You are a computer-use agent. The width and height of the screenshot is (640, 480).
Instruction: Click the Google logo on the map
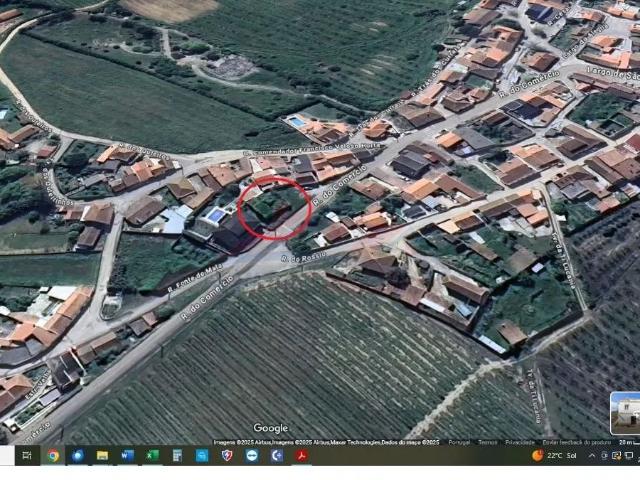[x=270, y=428]
